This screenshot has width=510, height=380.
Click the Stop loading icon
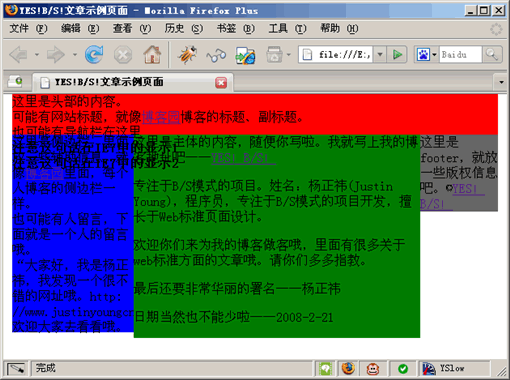tap(123, 55)
